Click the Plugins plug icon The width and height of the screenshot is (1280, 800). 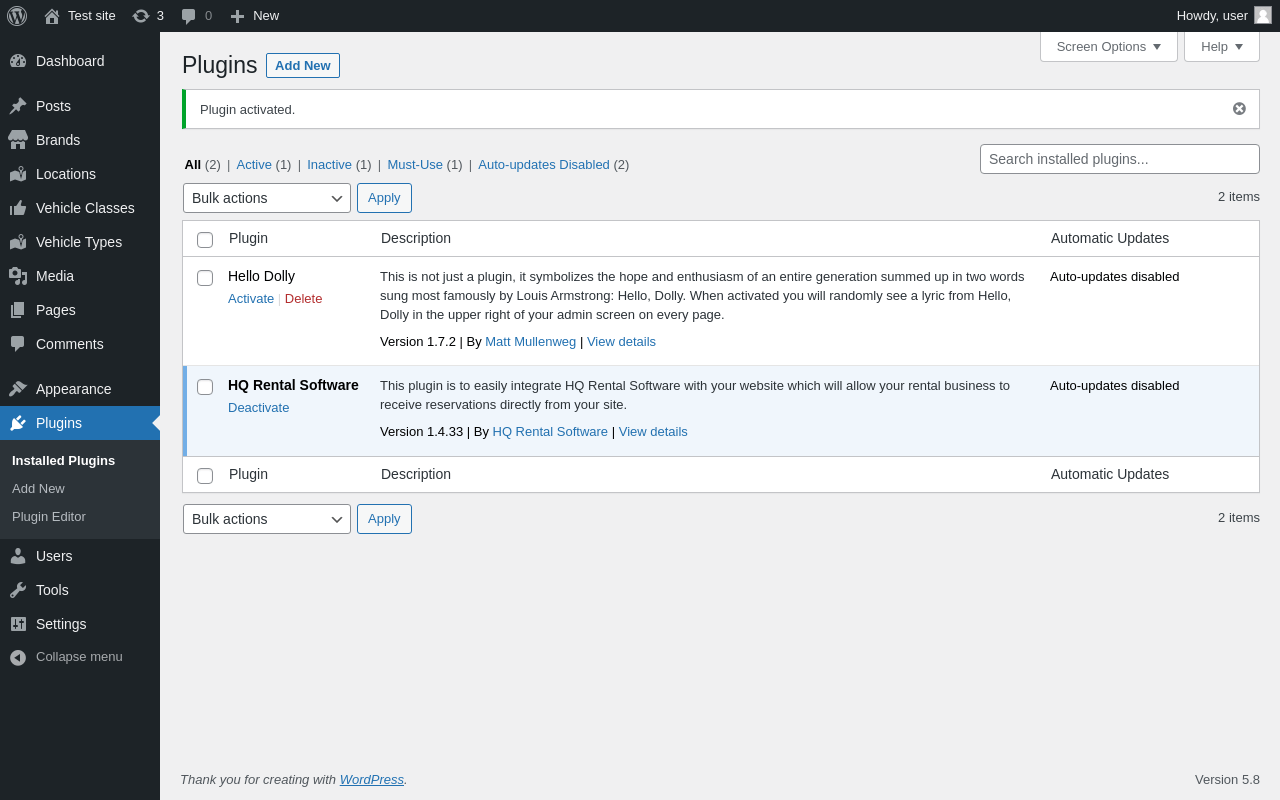tap(18, 423)
